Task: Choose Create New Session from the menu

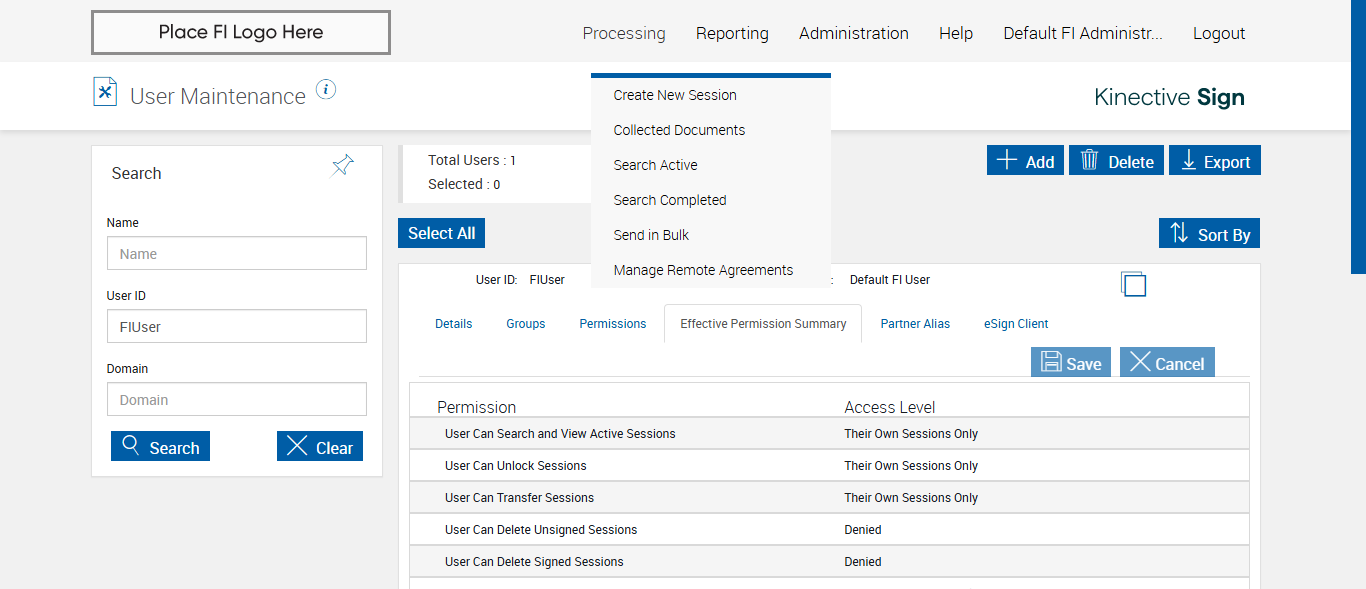Action: (x=675, y=95)
